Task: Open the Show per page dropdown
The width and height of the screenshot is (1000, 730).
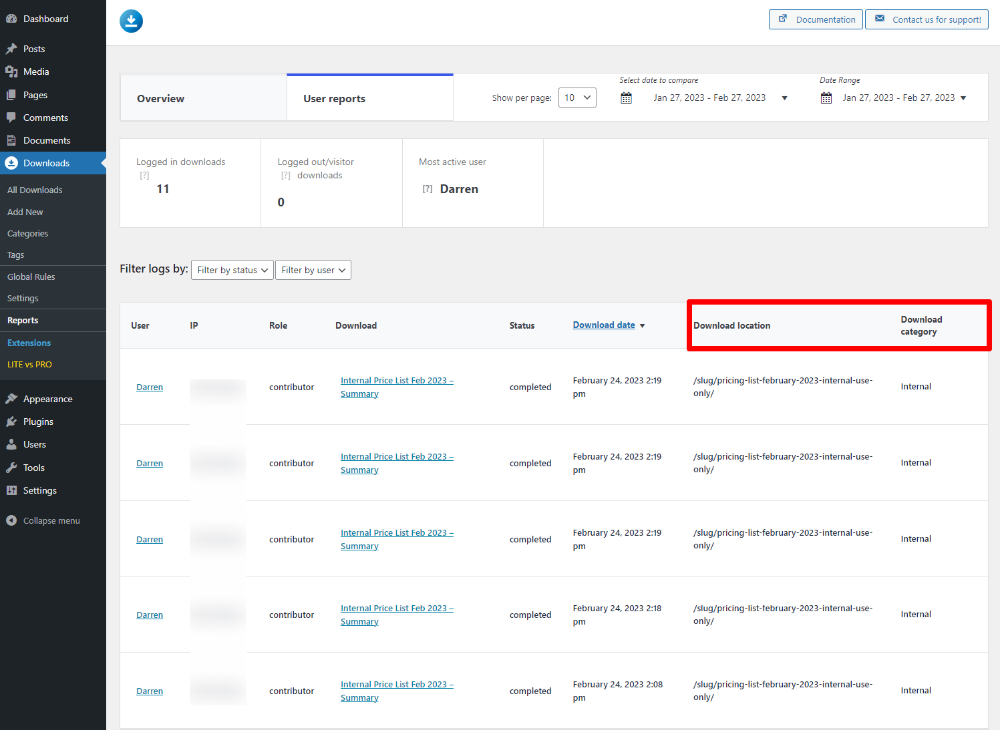Action: click(577, 98)
